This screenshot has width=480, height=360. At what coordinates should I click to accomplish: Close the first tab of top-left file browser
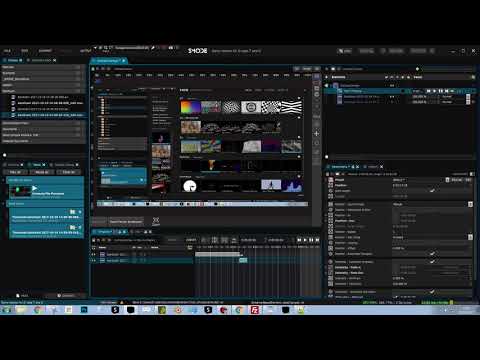pos(21,60)
